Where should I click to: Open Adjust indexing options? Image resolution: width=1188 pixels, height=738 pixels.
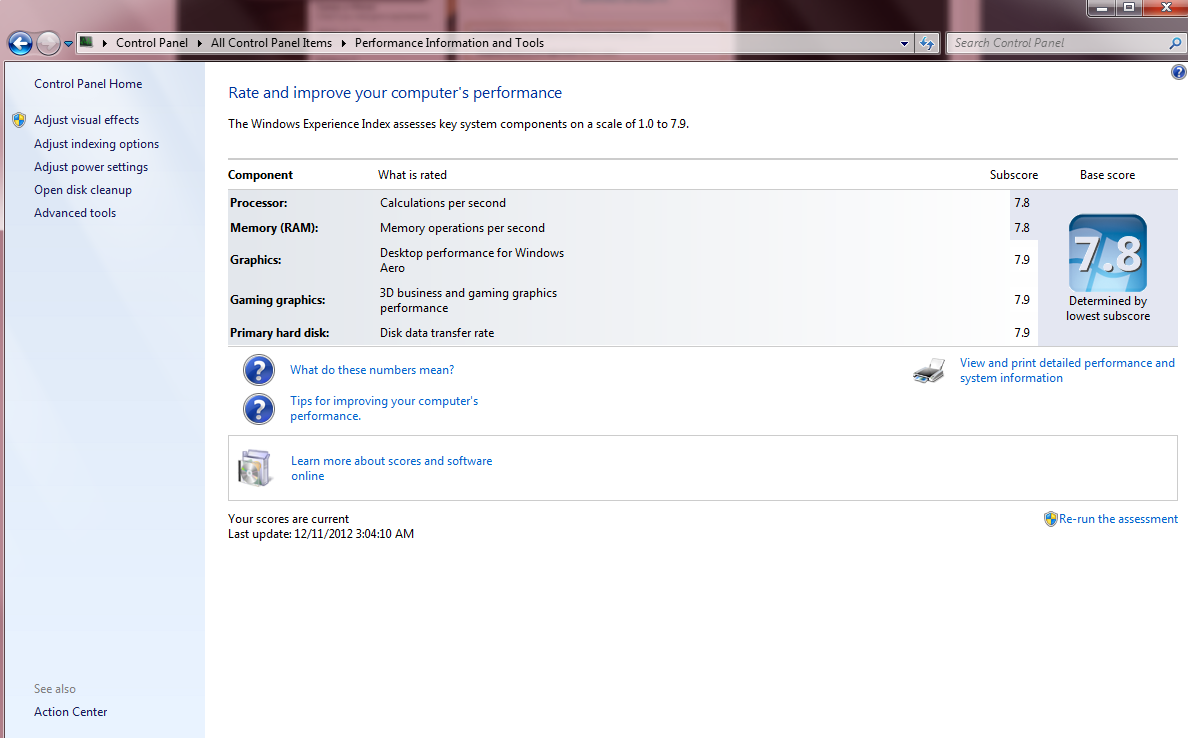pyautogui.click(x=96, y=144)
